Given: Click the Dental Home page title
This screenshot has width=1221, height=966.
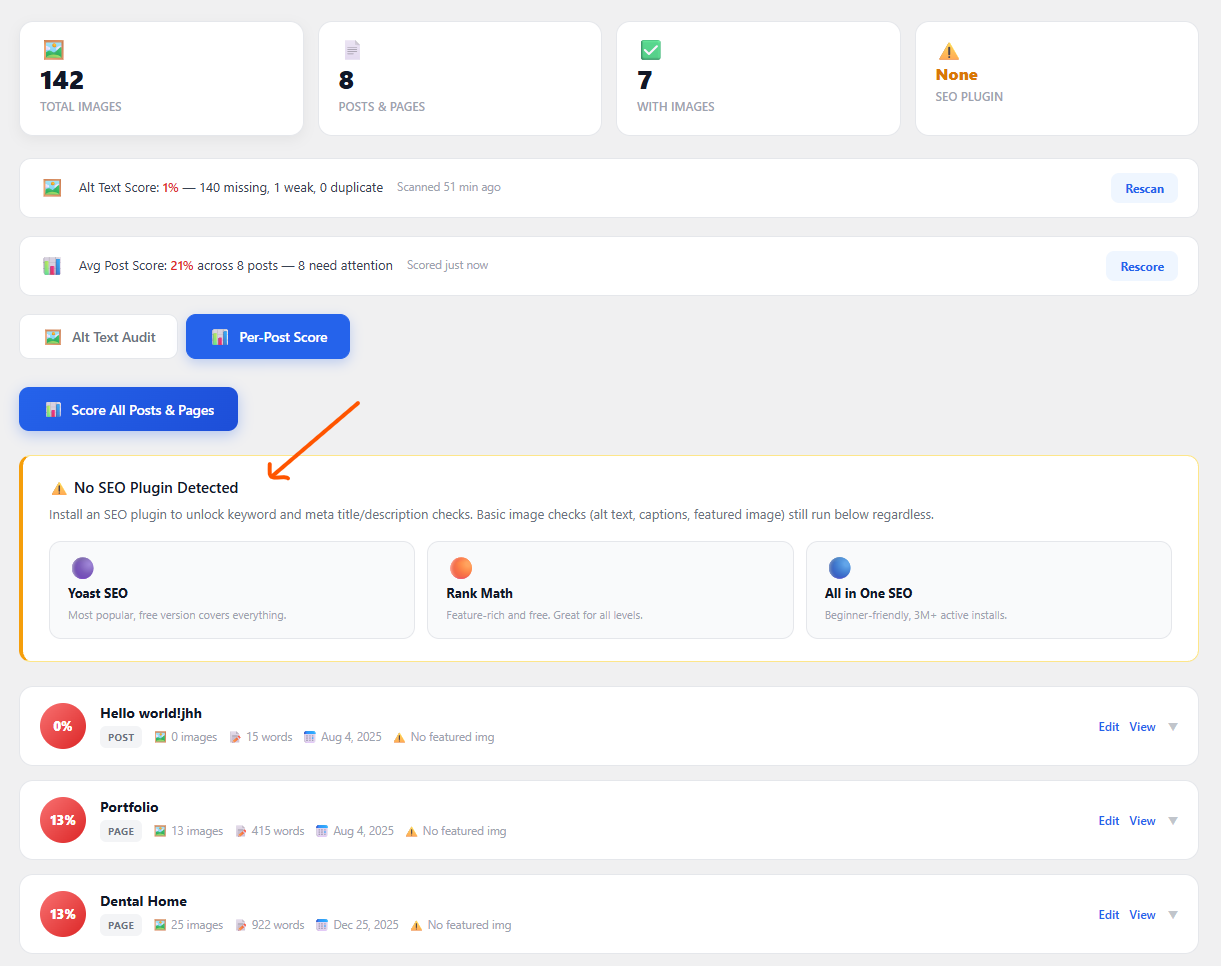Looking at the screenshot, I should 144,901.
